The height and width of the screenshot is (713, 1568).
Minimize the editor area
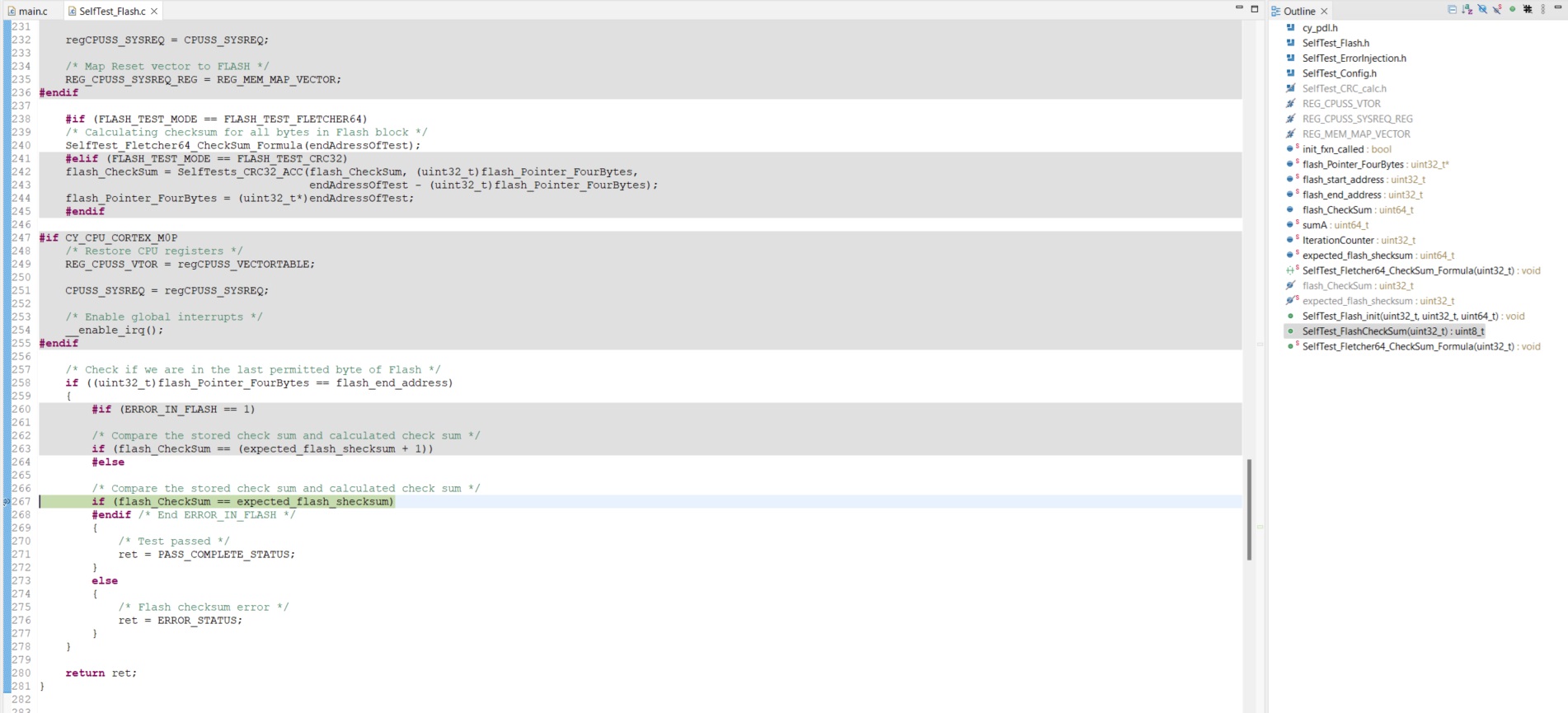pyautogui.click(x=1239, y=7)
